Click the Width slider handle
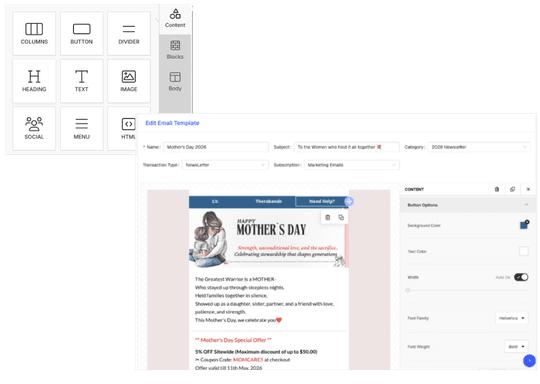The width and height of the screenshot is (540, 384). coord(408,290)
